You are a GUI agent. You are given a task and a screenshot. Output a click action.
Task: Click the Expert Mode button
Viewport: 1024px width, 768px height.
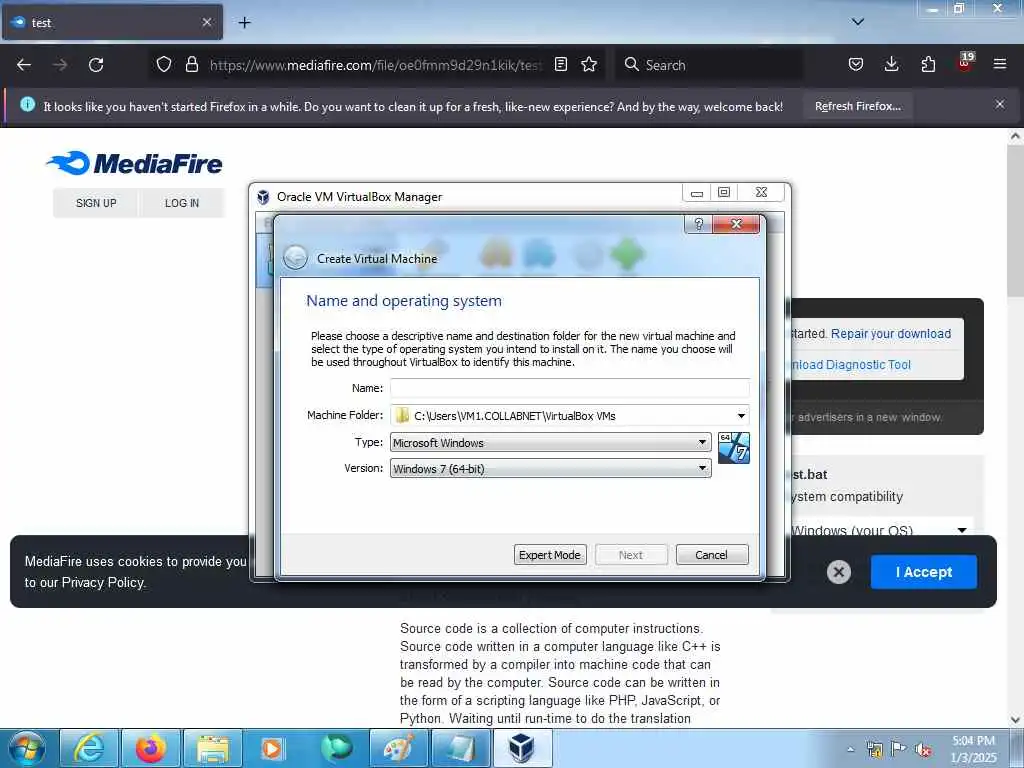pyautogui.click(x=550, y=554)
